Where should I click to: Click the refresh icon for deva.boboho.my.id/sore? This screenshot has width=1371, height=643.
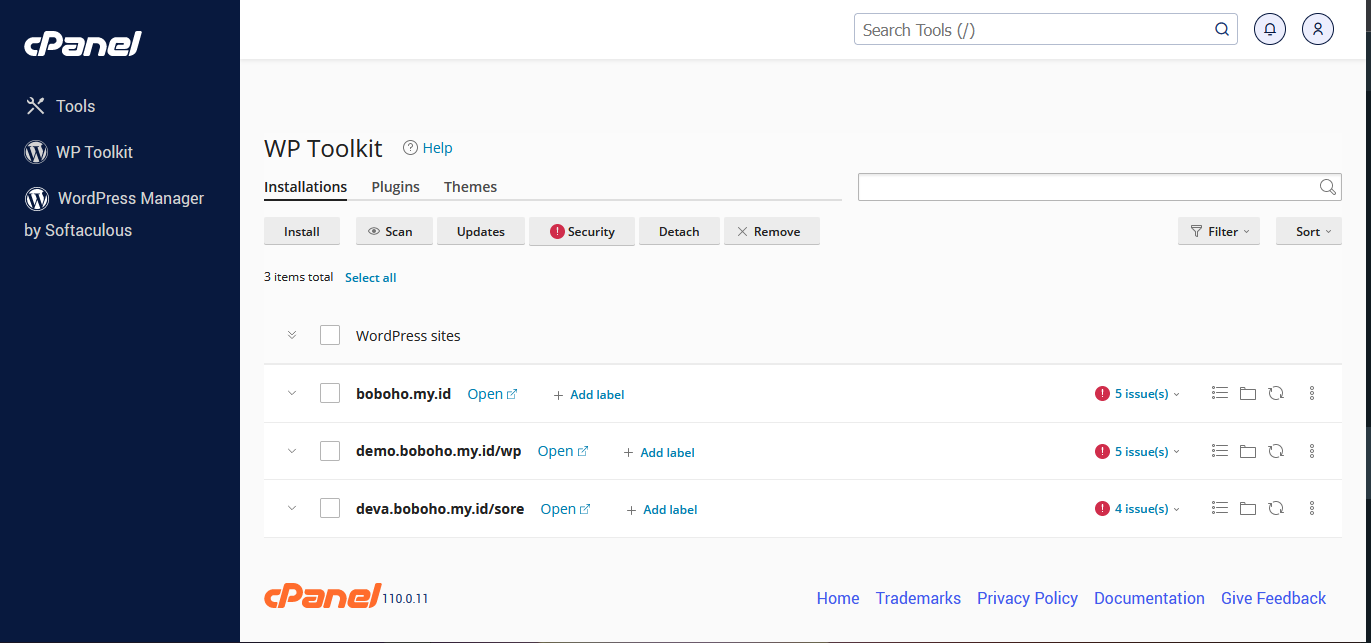click(1276, 508)
